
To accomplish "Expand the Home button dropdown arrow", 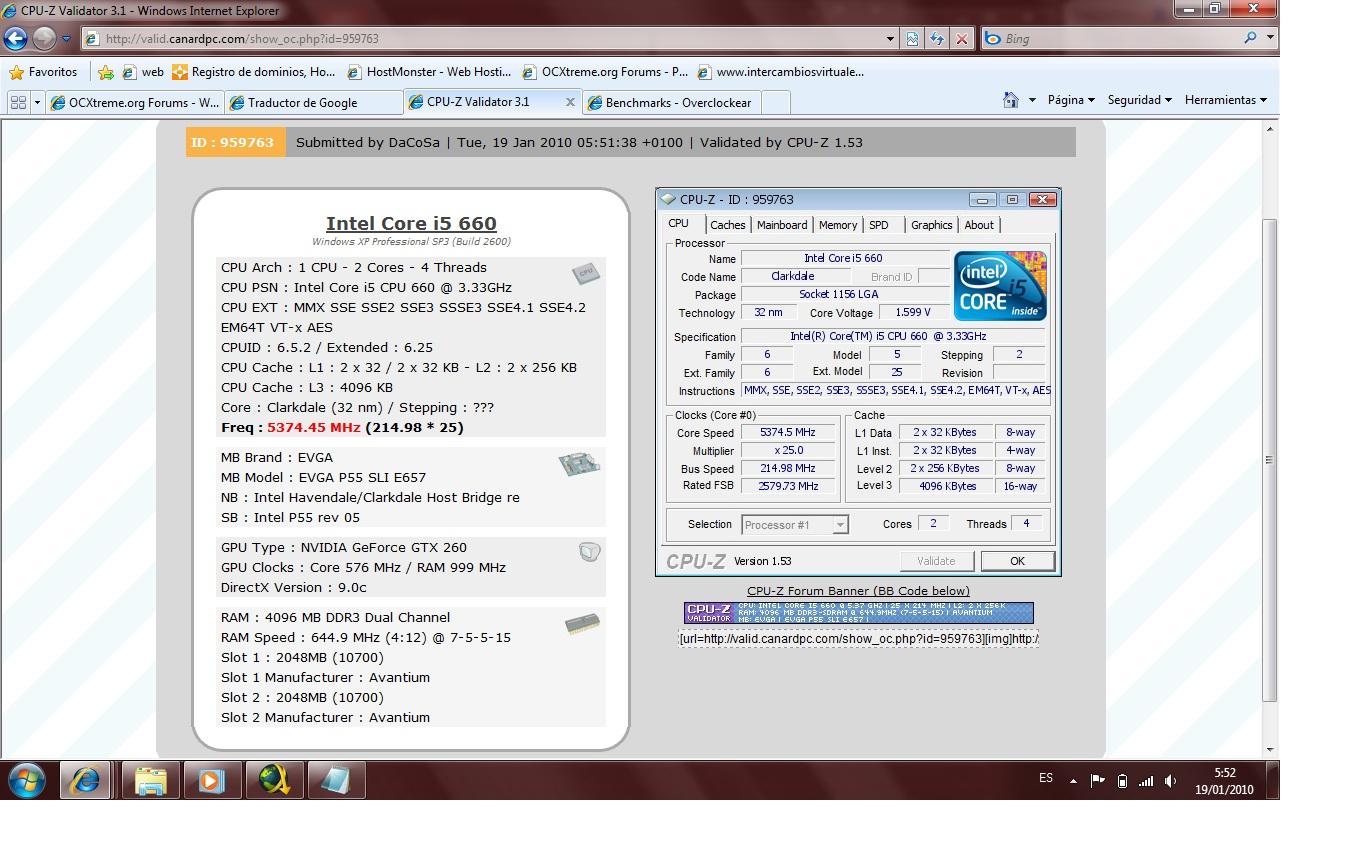I will (x=1032, y=100).
